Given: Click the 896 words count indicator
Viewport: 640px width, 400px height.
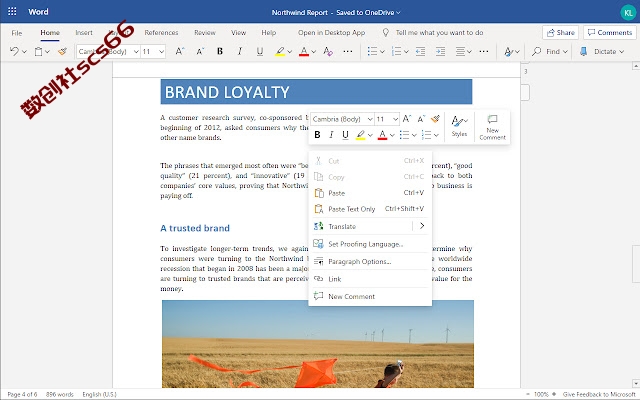Looking at the screenshot, I should point(59,394).
